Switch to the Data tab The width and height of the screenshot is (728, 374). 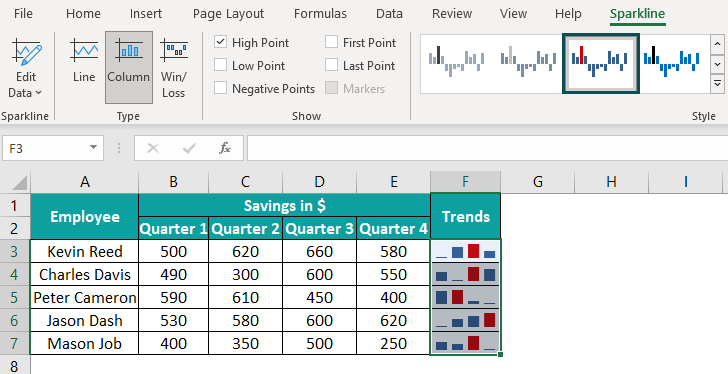click(x=389, y=14)
